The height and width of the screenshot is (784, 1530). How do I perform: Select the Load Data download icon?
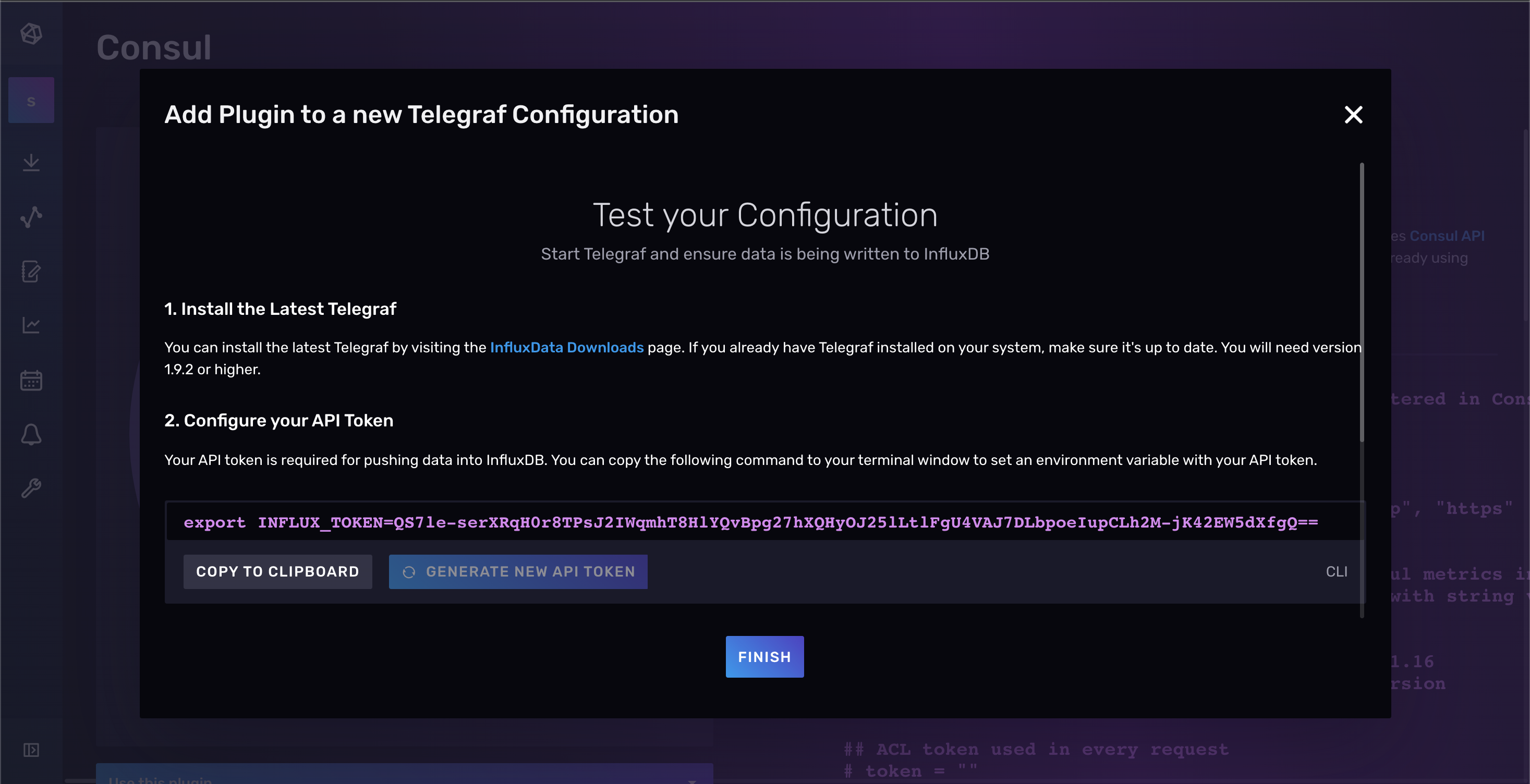coord(31,163)
